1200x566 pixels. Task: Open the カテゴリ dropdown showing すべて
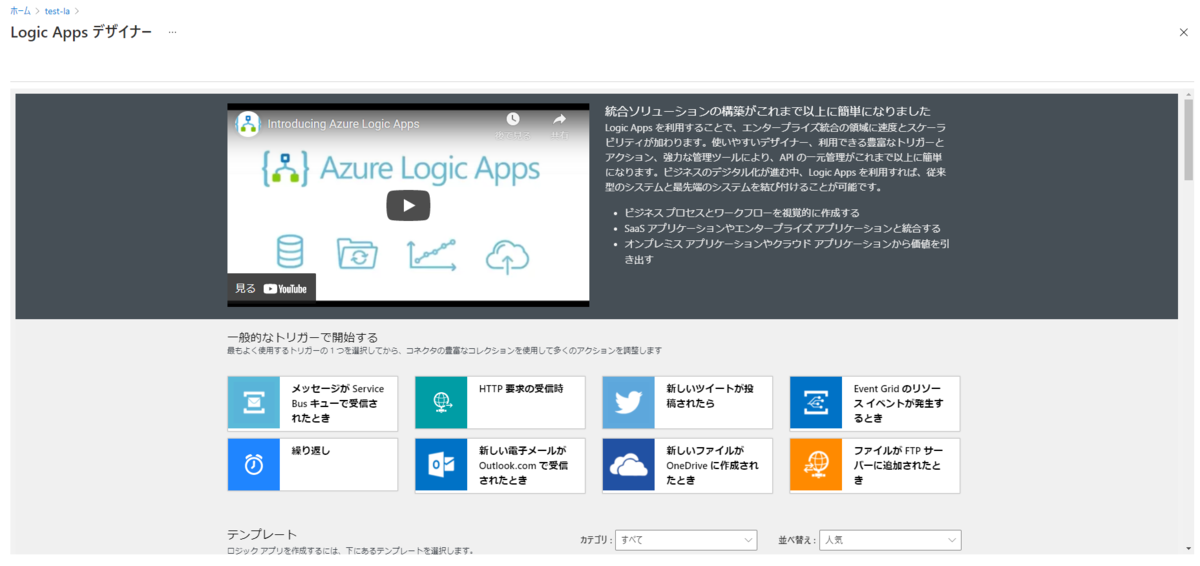click(686, 540)
